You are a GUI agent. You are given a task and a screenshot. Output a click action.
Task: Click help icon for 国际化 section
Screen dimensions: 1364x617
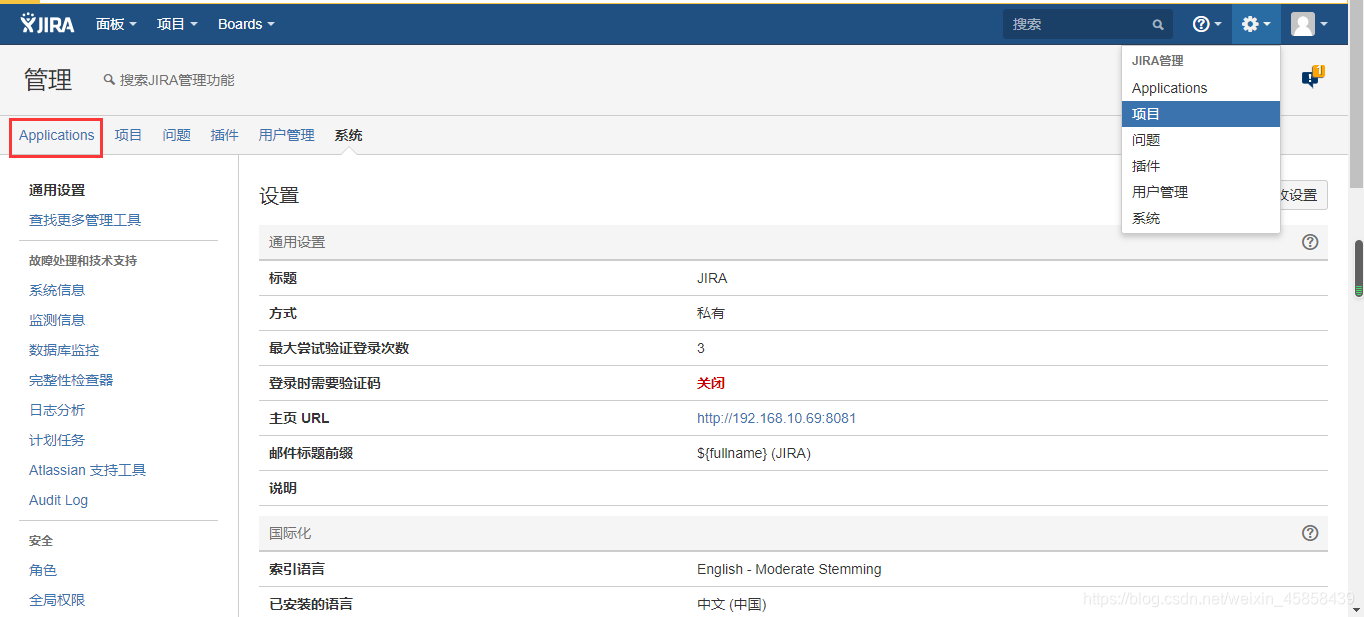click(x=1310, y=533)
